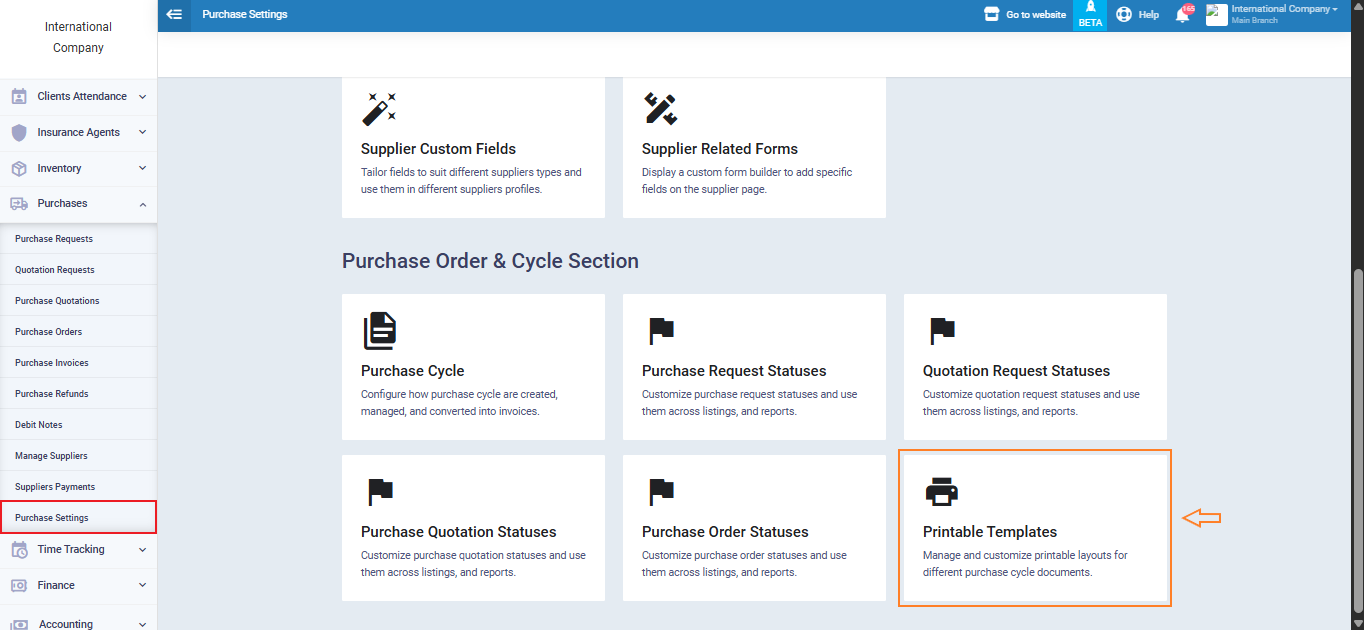Click the Go to website link
The width and height of the screenshot is (1364, 630).
pos(1025,15)
